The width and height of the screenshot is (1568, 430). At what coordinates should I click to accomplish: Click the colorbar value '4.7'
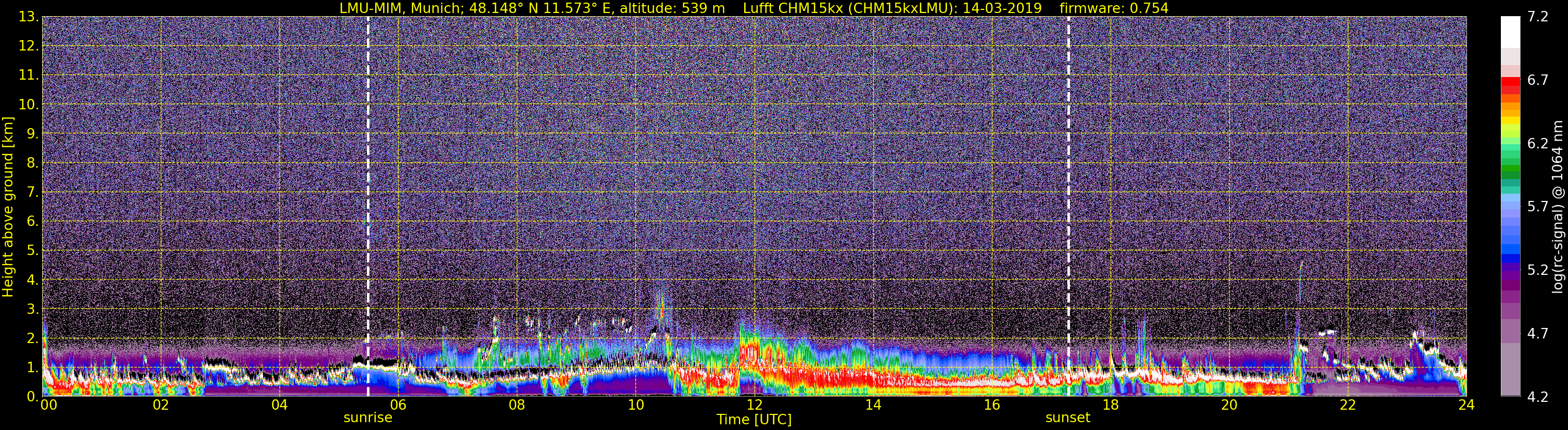point(1538,333)
